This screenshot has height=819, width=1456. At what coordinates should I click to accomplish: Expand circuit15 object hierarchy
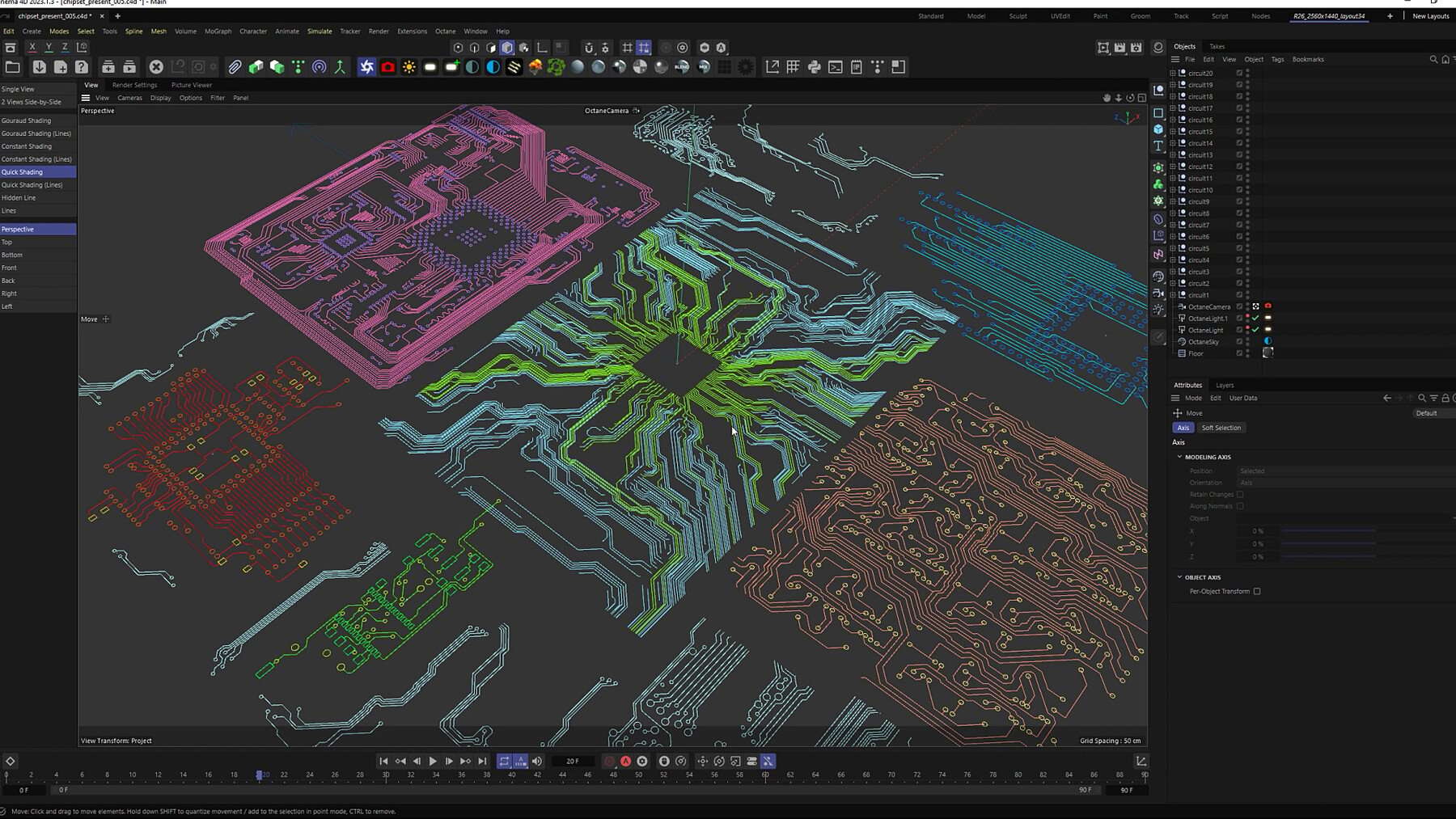point(1172,131)
